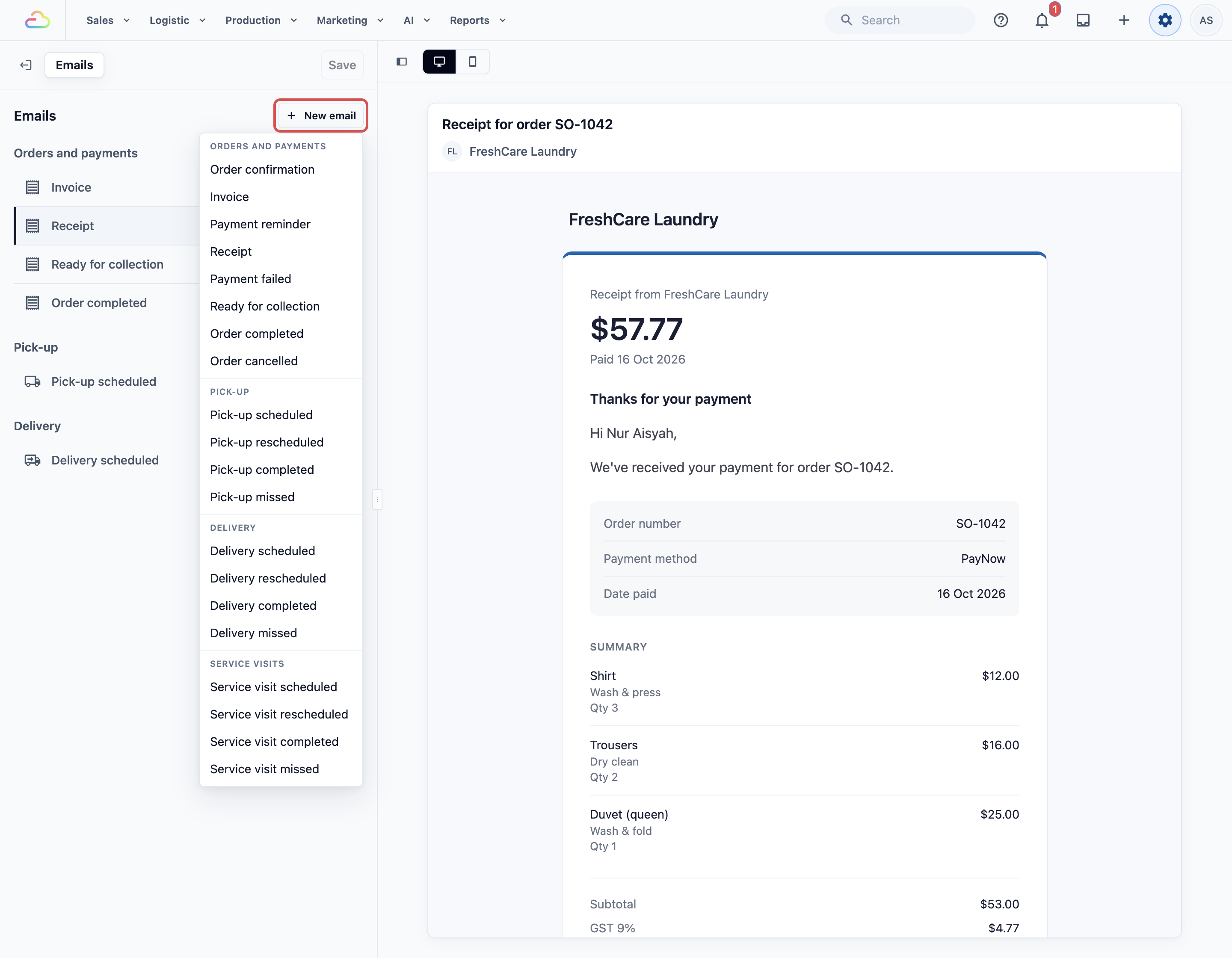This screenshot has height=958, width=1232.
Task: Click the cloud logo home icon
Action: pos(38,20)
